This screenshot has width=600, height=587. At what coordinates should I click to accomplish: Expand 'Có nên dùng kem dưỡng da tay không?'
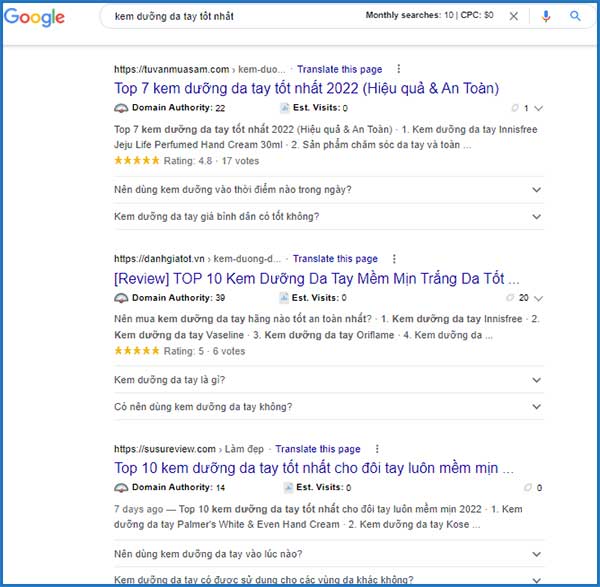(329, 406)
